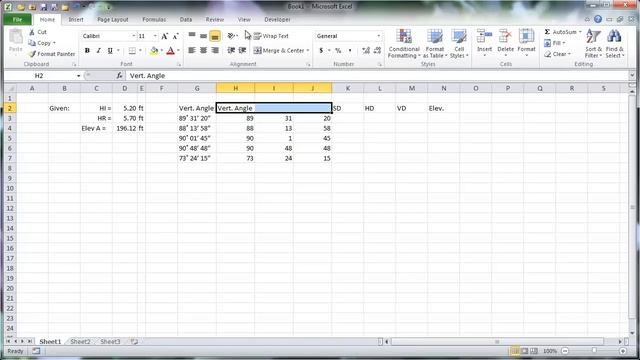Apply cell borders with the Borders icon
This screenshot has height=360, width=640.
coord(132,51)
